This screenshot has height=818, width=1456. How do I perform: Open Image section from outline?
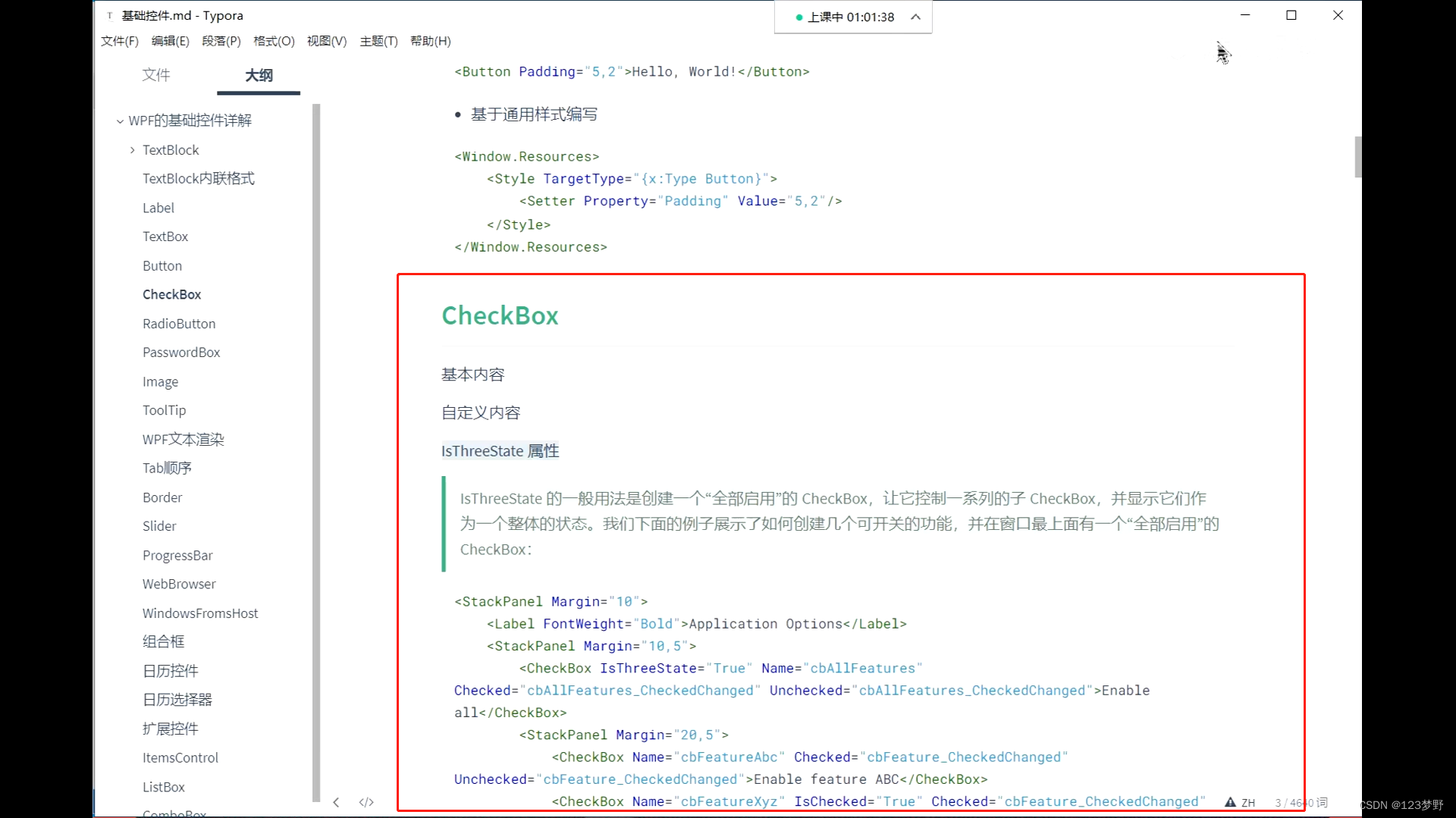pyautogui.click(x=161, y=381)
